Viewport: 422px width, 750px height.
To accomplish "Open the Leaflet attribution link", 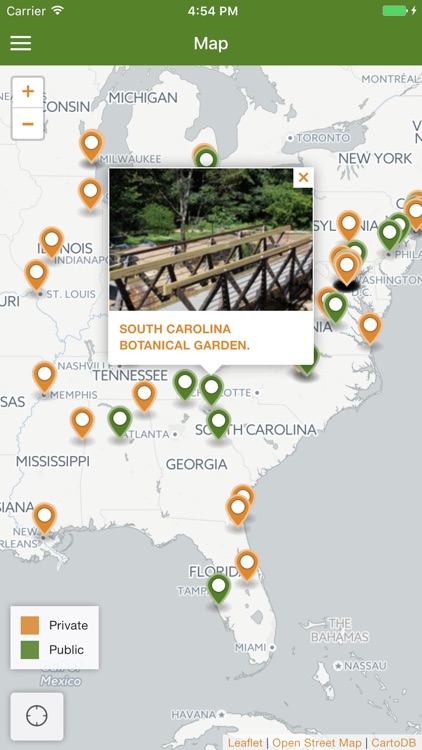I will (x=245, y=743).
